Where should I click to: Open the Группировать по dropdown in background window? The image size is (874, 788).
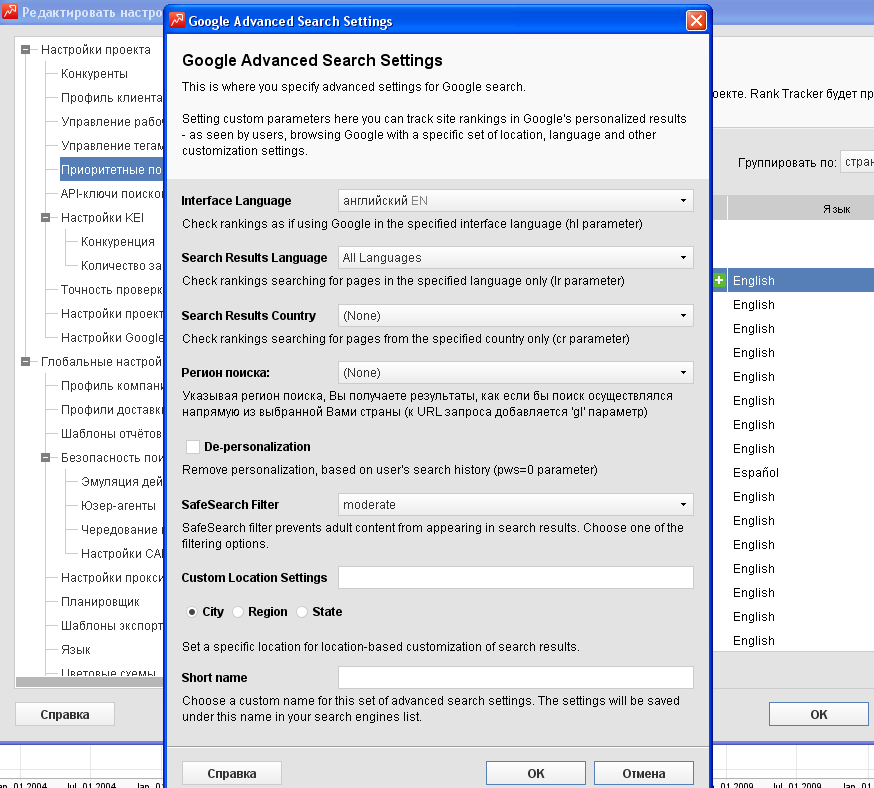coord(857,162)
